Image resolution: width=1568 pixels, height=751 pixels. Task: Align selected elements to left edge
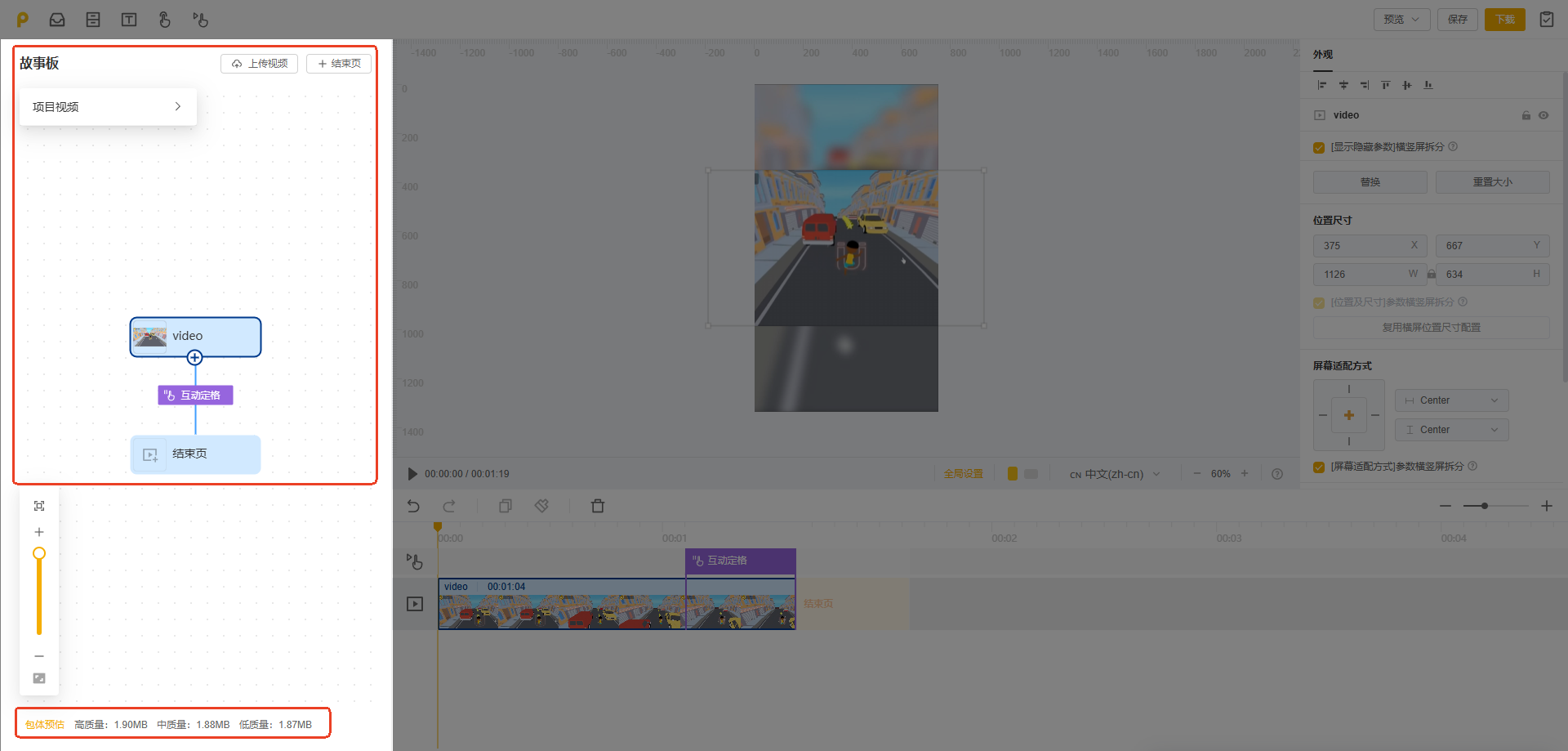point(1322,85)
